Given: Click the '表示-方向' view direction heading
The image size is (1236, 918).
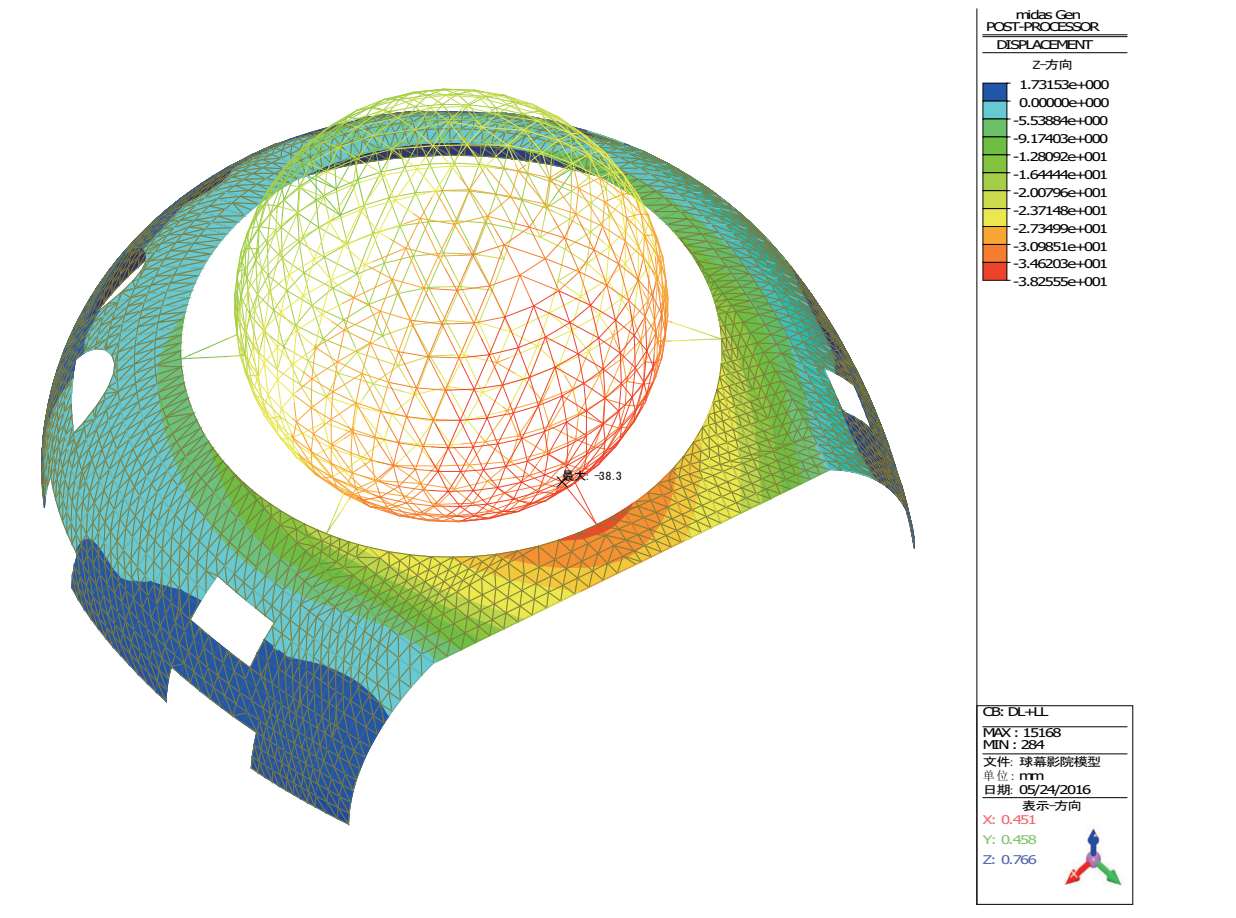Looking at the screenshot, I should (x=1052, y=806).
